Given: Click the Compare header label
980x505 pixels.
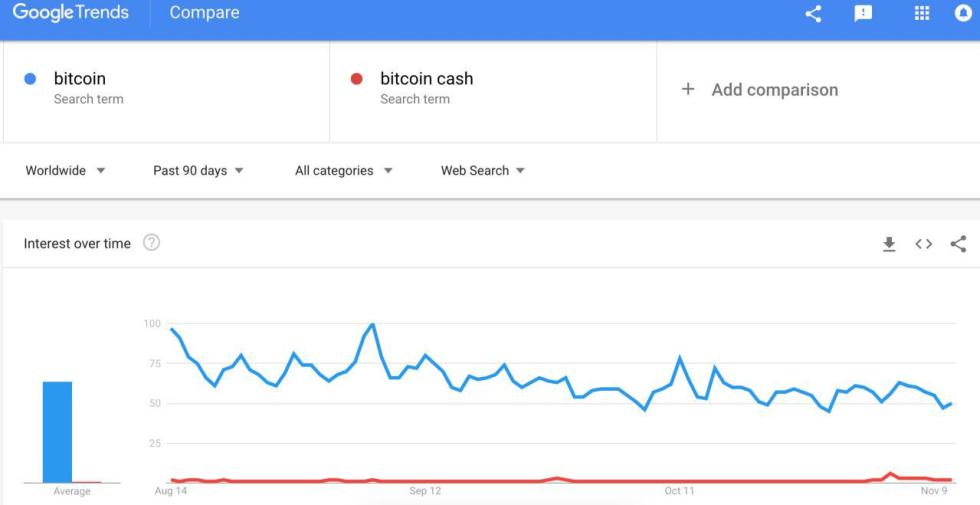Looking at the screenshot, I should click(204, 13).
